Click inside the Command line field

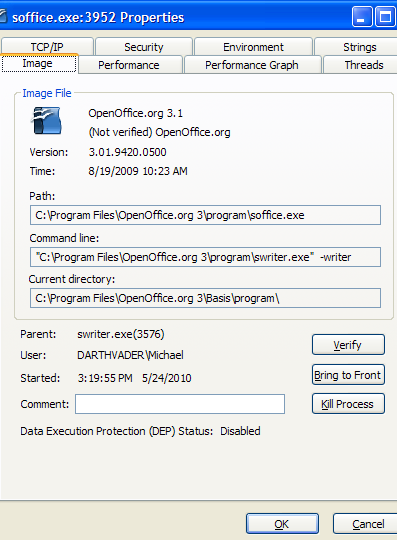point(205,257)
